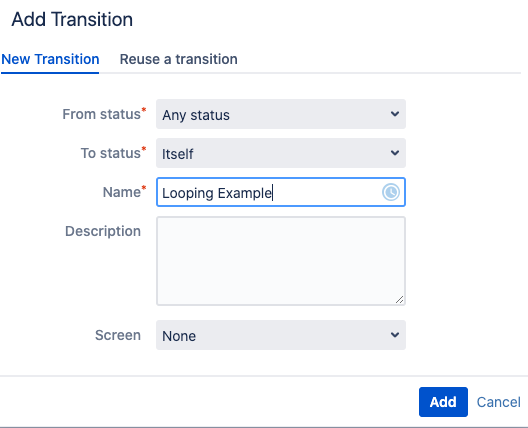This screenshot has height=428, width=528.
Task: Switch to the New Transition tab
Action: click(x=50, y=59)
